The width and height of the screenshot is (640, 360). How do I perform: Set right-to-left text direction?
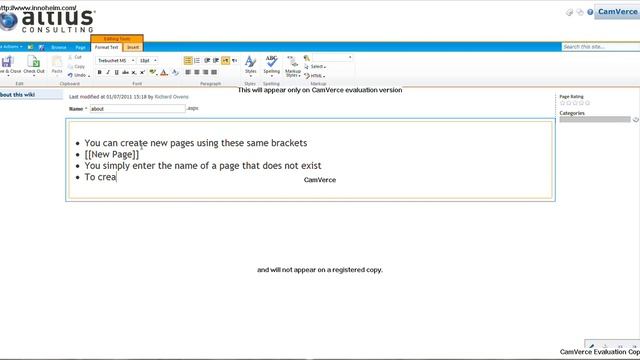pyautogui.click(x=234, y=60)
